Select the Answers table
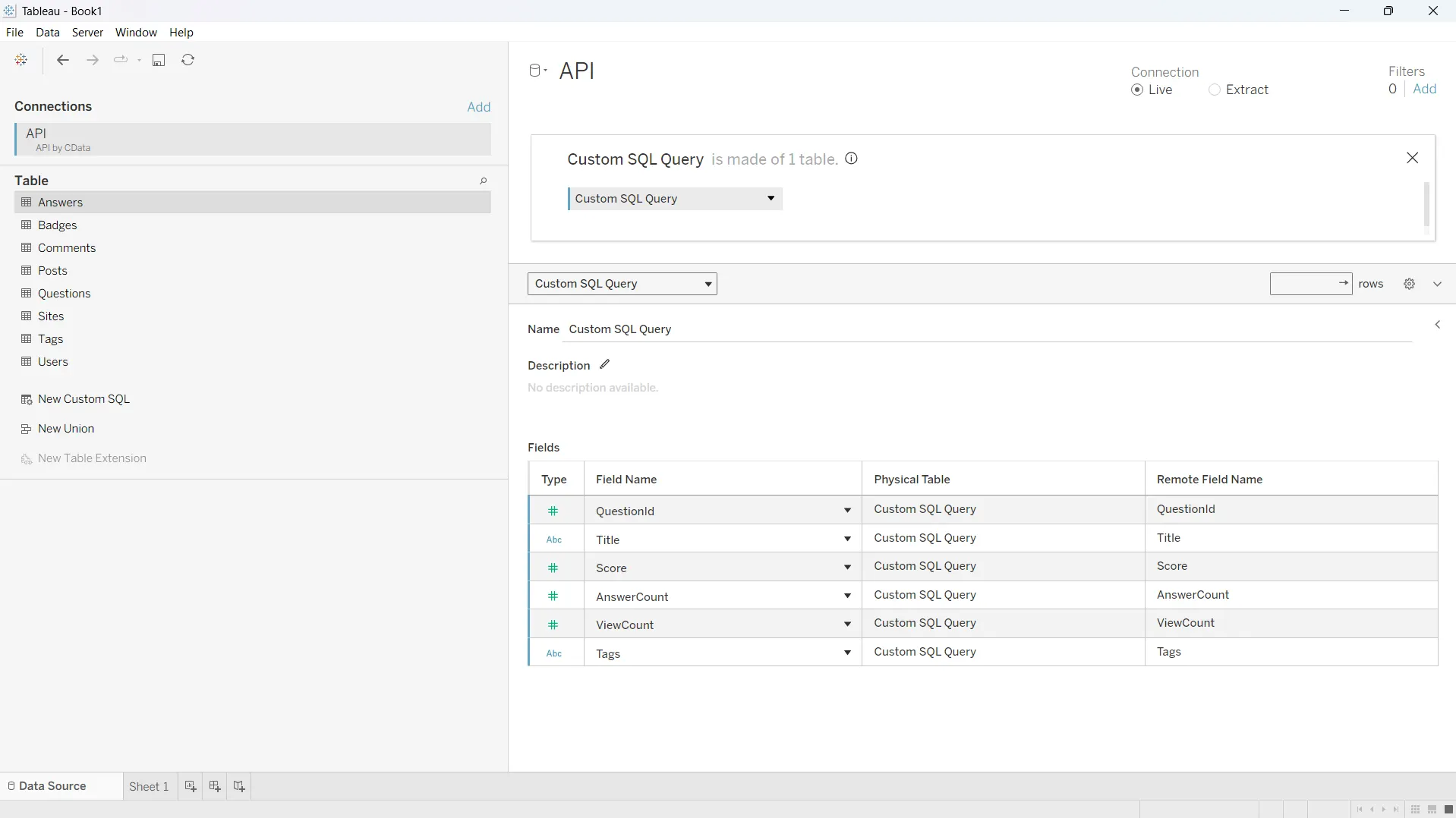 click(253, 203)
